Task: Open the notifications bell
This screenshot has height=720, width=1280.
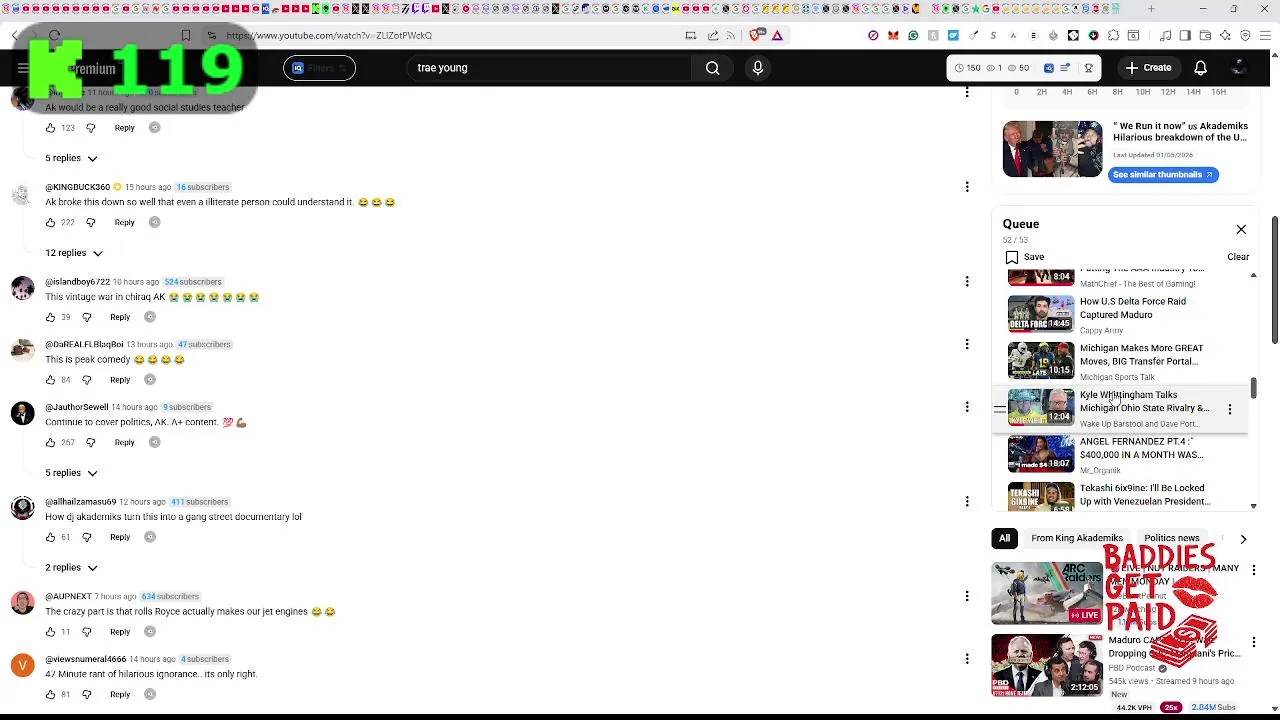Action: tap(1200, 68)
